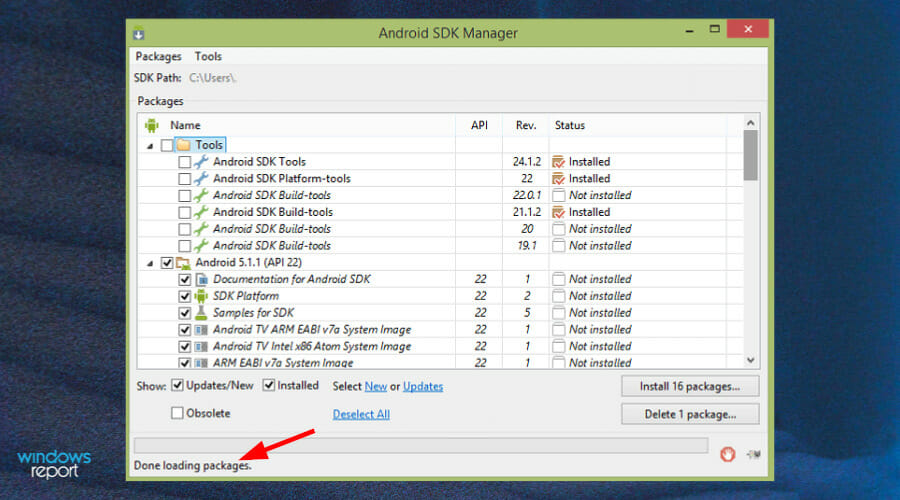
Task: Click the Android robot icon in Name header
Action: click(x=152, y=125)
